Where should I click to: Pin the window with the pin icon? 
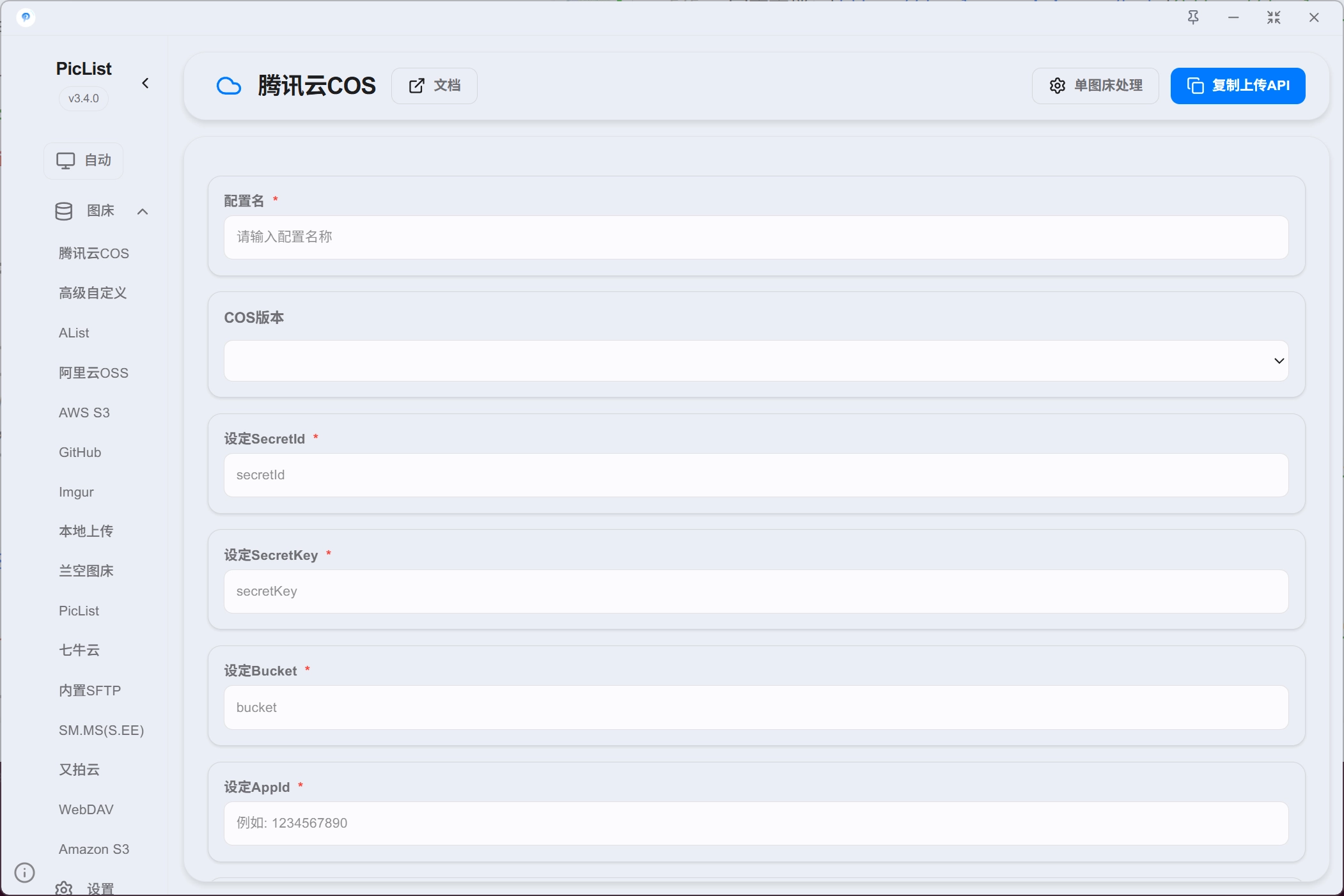(x=1193, y=18)
